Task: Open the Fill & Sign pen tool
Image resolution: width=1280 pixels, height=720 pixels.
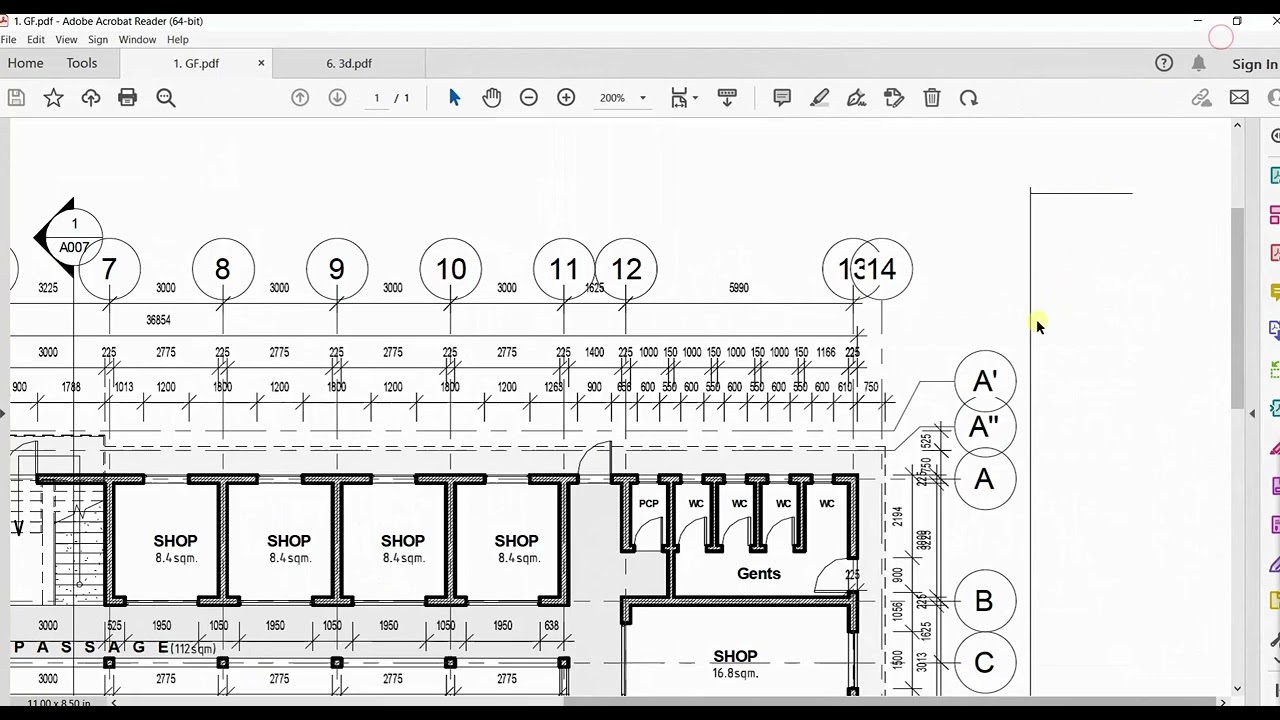Action: click(x=857, y=98)
